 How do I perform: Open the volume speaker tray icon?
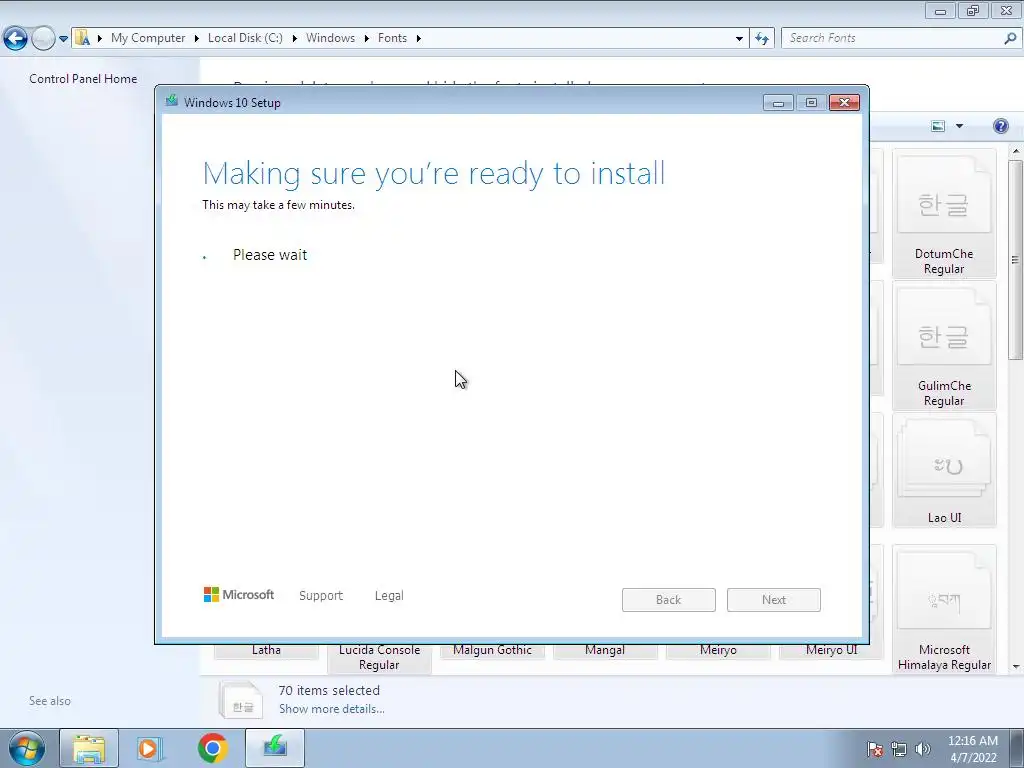(923, 749)
